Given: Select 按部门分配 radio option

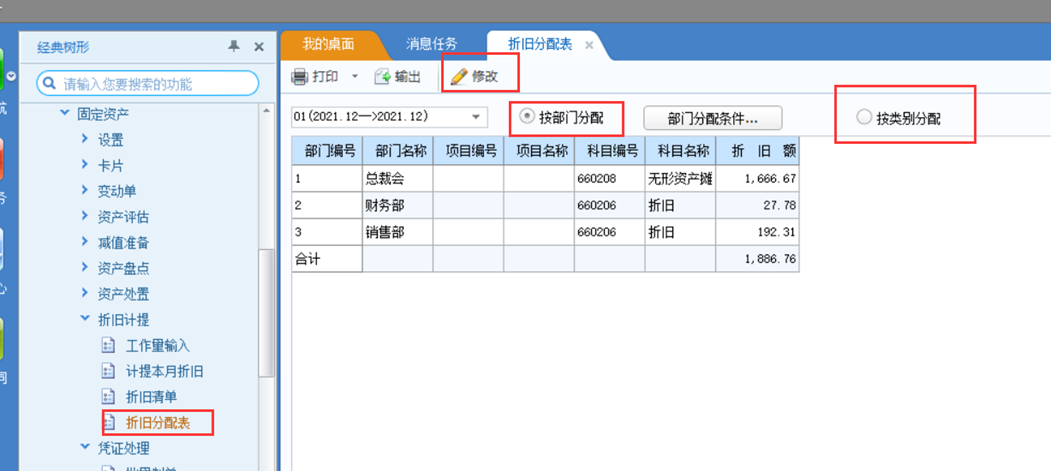Looking at the screenshot, I should [527, 117].
